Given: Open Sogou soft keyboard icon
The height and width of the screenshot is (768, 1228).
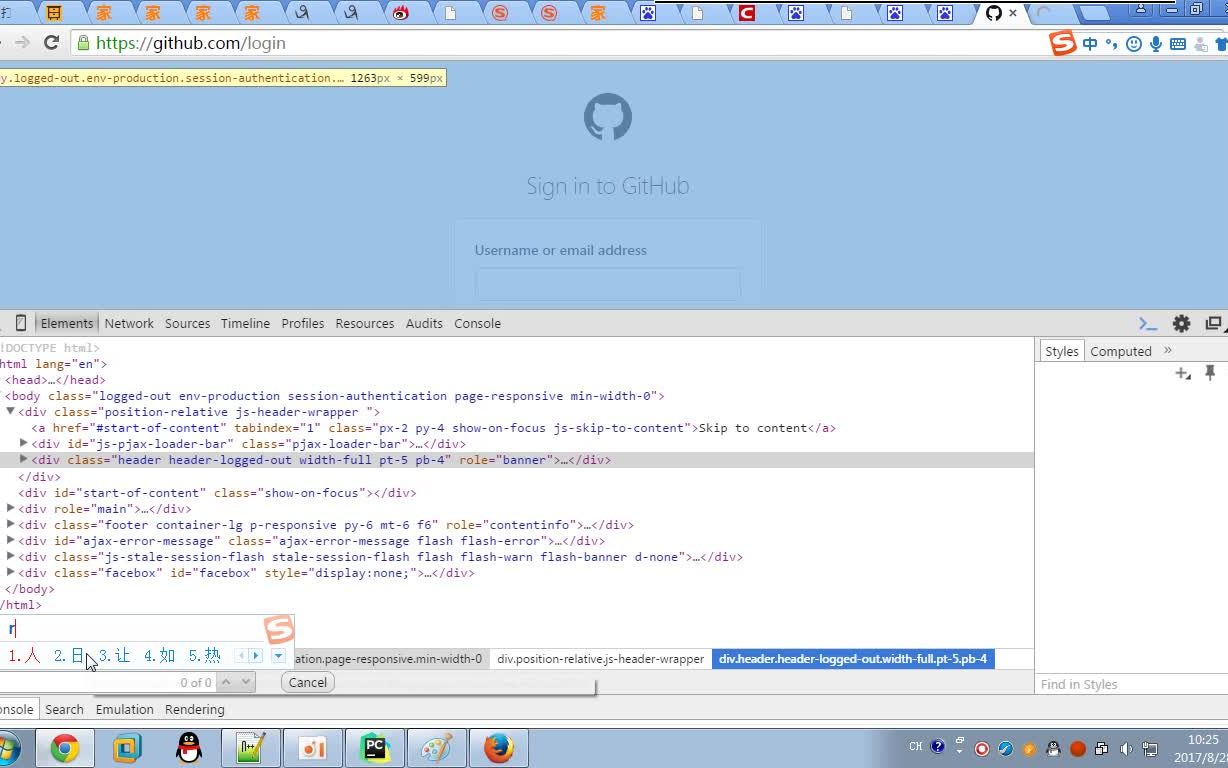Looking at the screenshot, I should click(1179, 44).
